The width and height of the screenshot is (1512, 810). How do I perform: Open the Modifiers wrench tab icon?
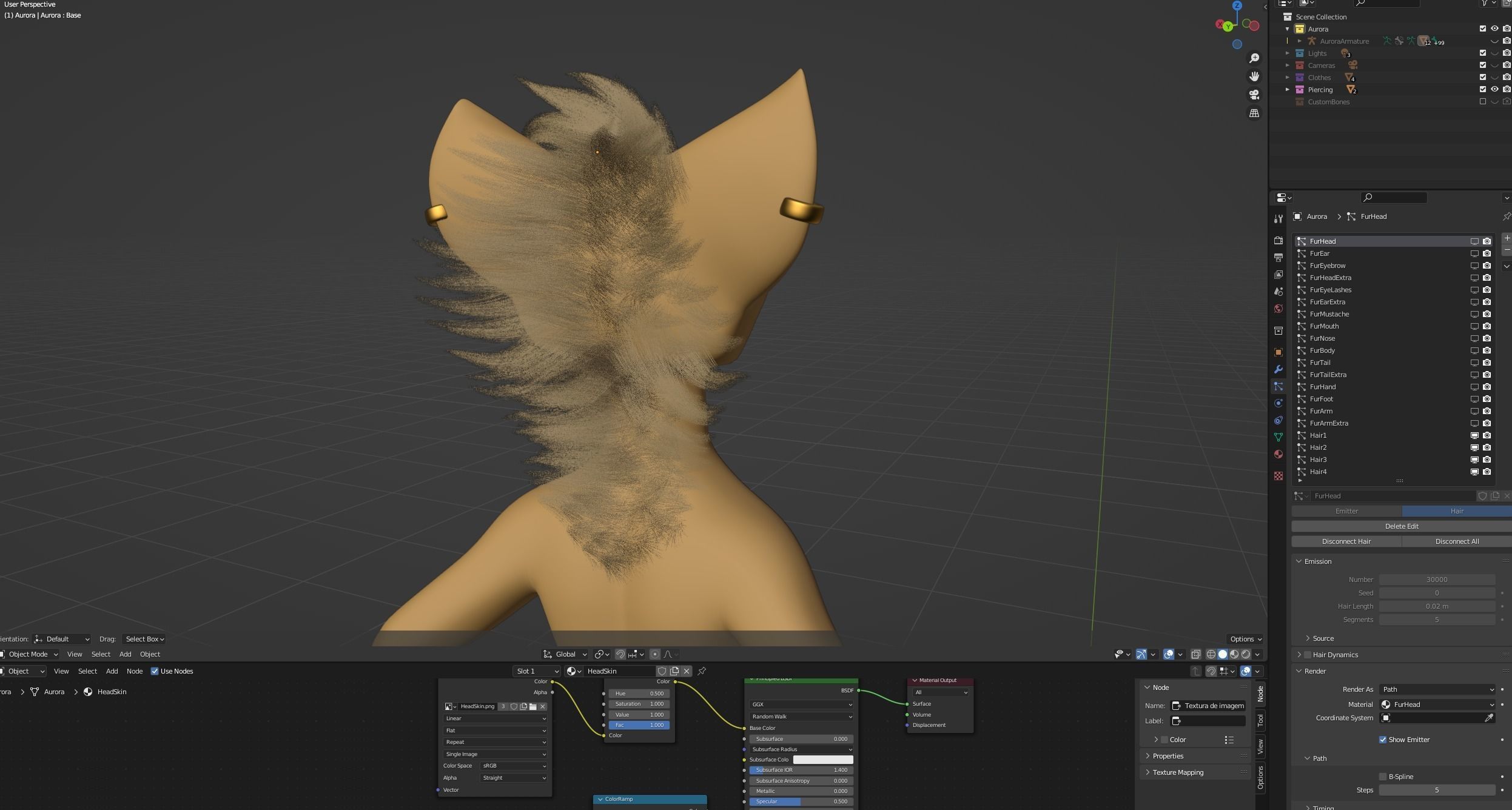coord(1278,369)
